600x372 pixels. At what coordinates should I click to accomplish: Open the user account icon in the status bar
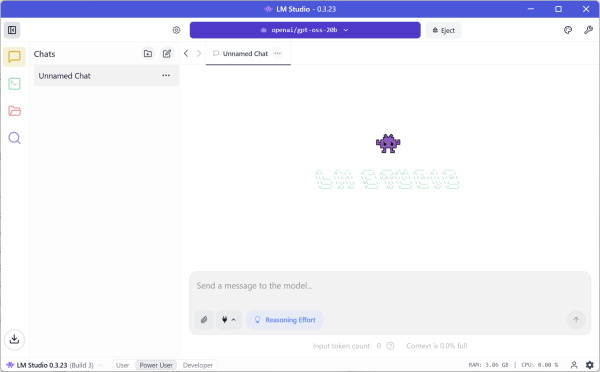(574, 365)
